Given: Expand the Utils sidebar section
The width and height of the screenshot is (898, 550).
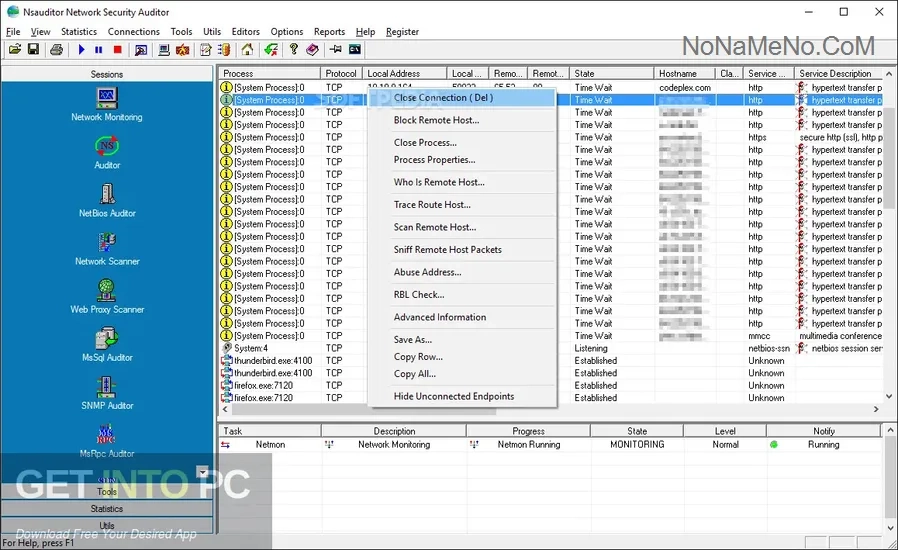Looking at the screenshot, I should [x=107, y=525].
